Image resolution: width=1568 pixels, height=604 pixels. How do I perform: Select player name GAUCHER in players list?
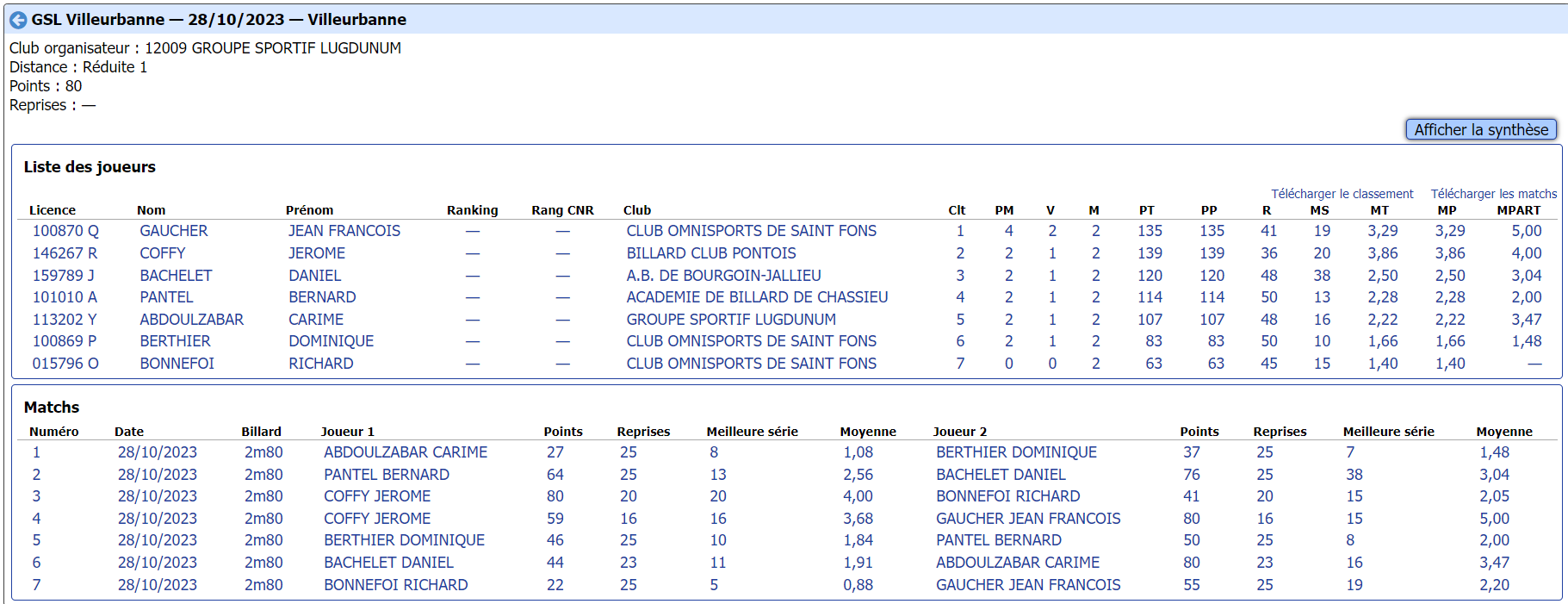point(174,231)
